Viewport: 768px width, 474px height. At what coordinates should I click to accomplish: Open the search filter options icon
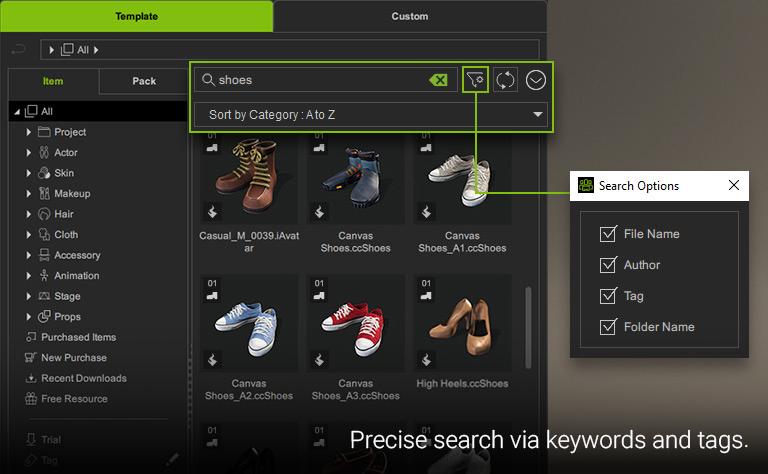(x=476, y=80)
